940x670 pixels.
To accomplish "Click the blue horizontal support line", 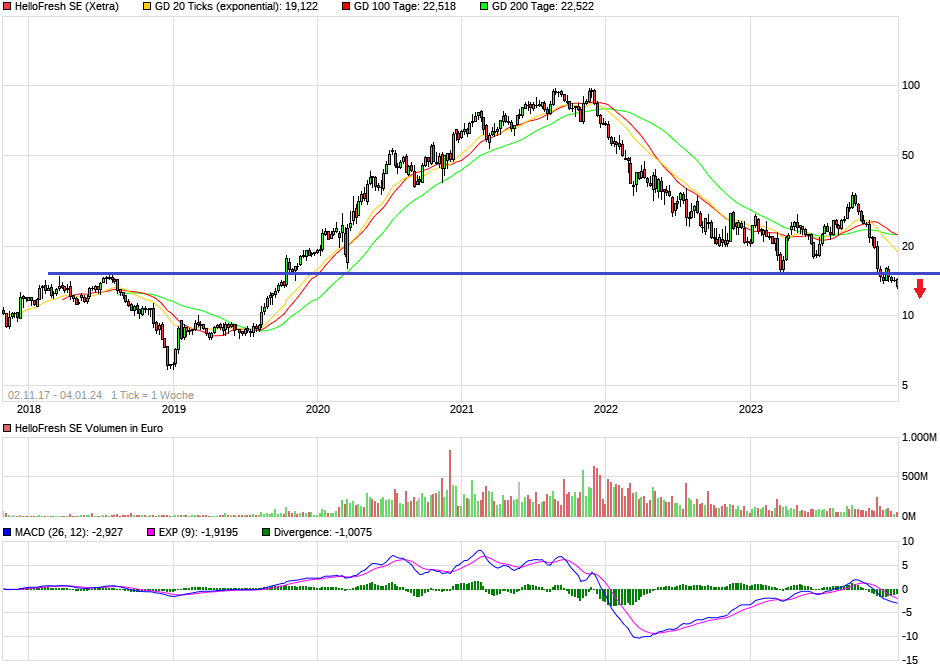I will [x=473, y=274].
